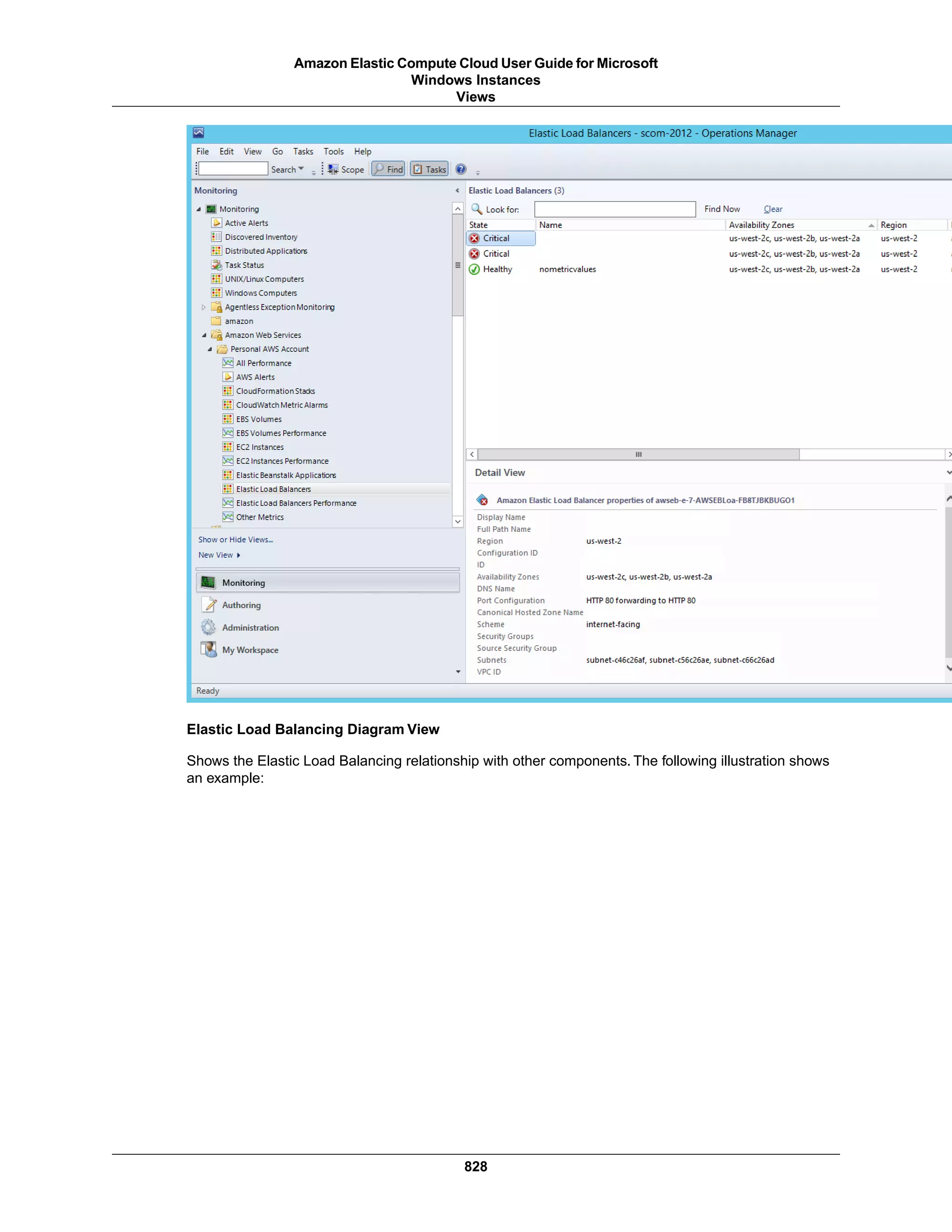This screenshot has height=1232, width=952.
Task: Click AWS Alerts view icon
Action: (x=228, y=377)
